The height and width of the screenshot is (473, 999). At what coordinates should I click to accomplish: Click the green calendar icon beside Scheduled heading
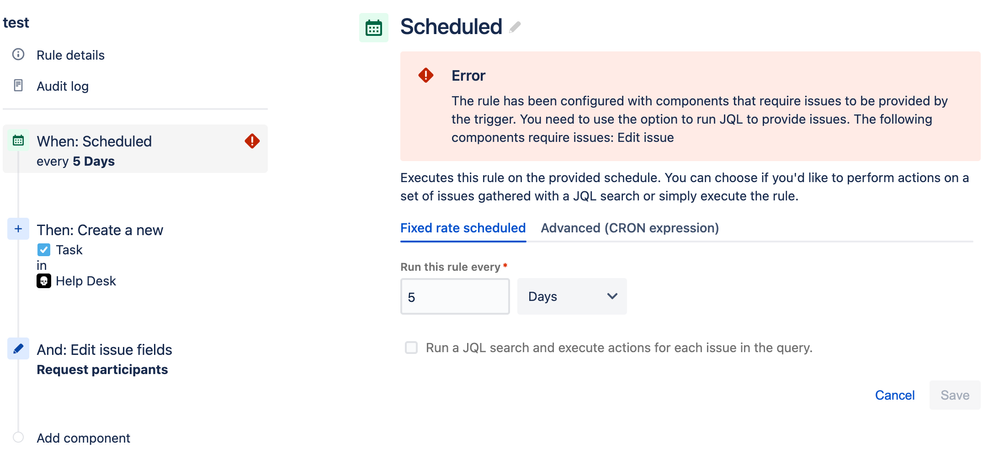(x=373, y=28)
